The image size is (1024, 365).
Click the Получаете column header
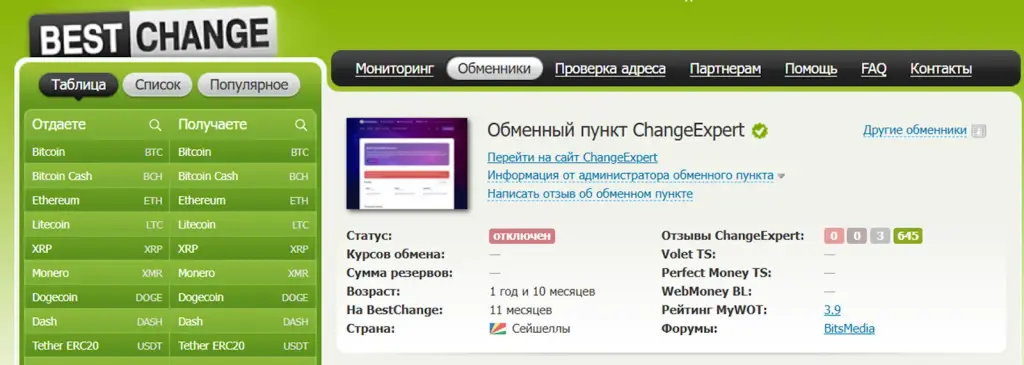click(212, 125)
